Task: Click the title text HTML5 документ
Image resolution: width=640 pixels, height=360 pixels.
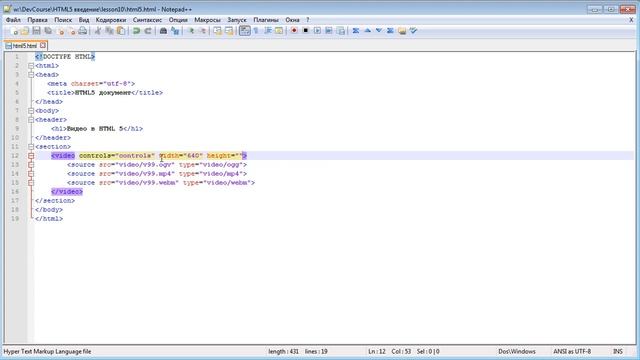Action: click(x=103, y=93)
